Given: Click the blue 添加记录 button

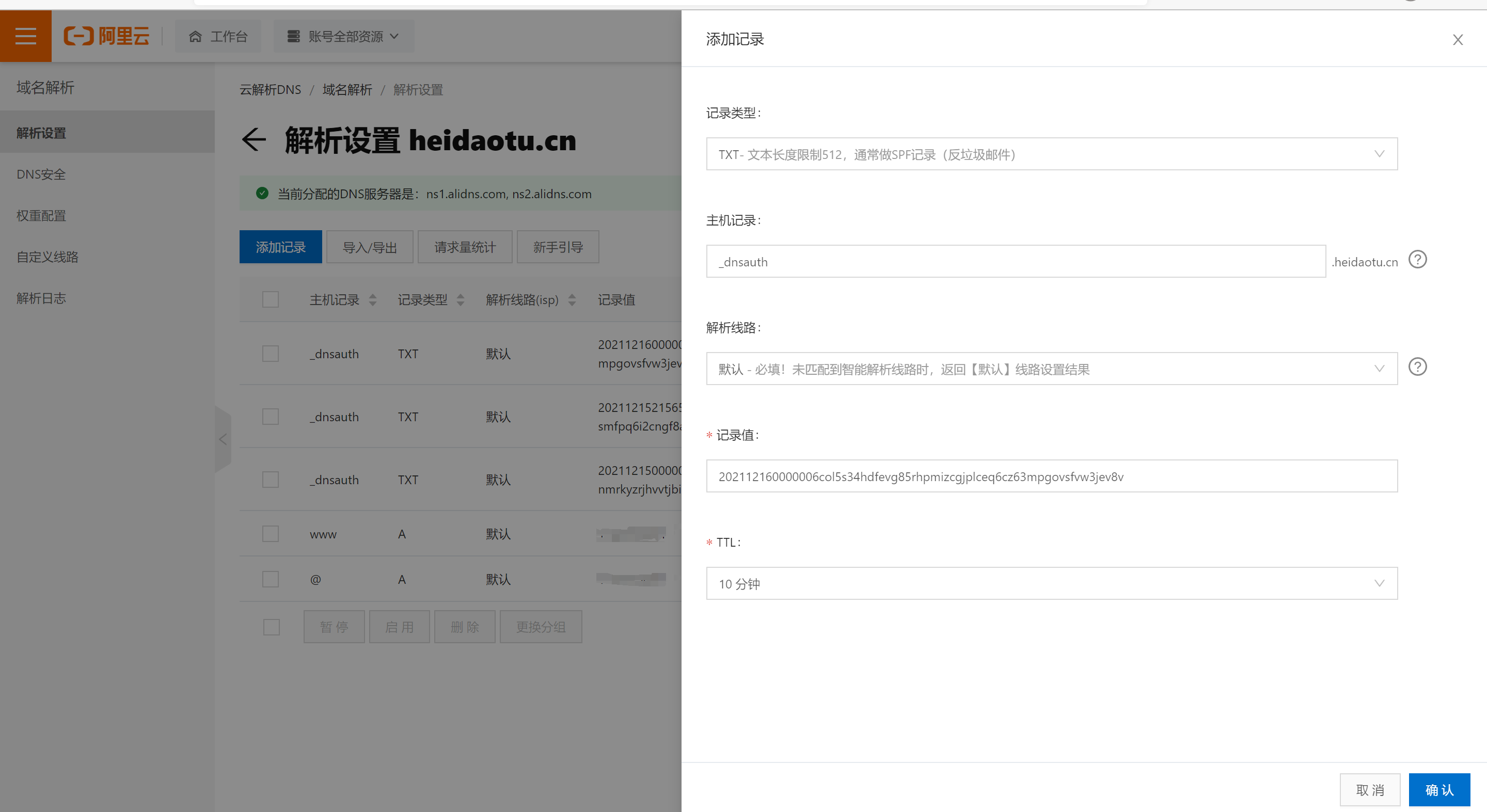Looking at the screenshot, I should click(280, 247).
